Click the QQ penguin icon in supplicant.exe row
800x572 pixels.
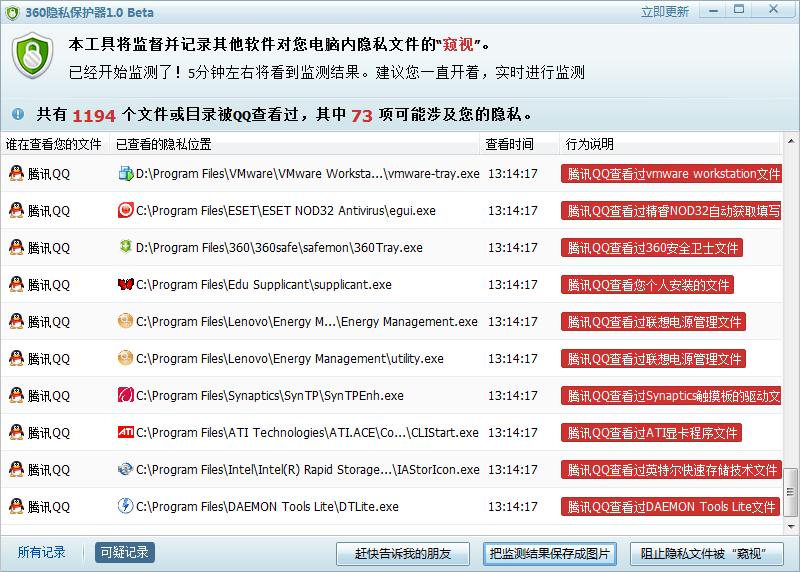(16, 284)
